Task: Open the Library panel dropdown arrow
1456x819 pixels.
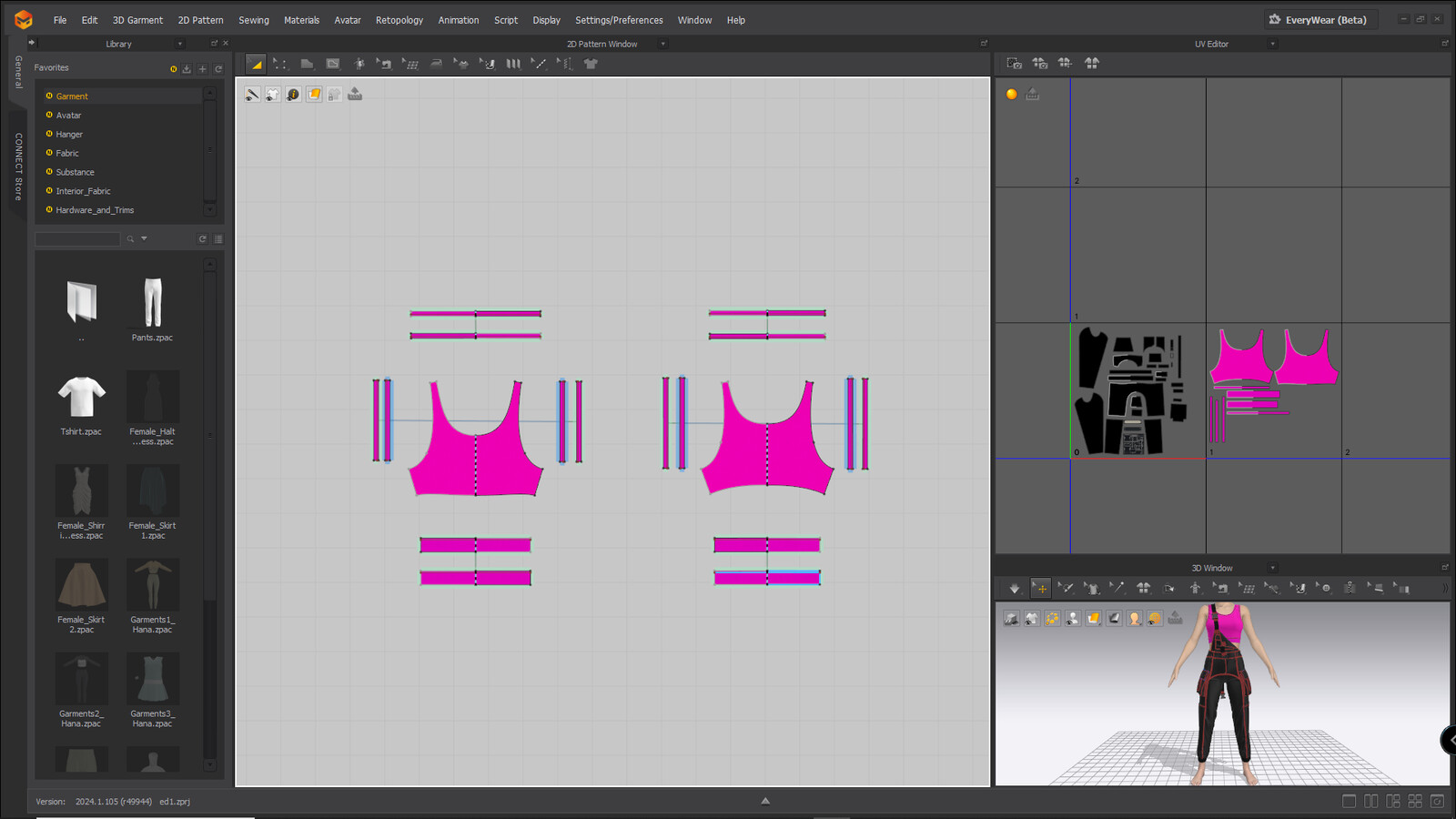Action: coord(180,44)
